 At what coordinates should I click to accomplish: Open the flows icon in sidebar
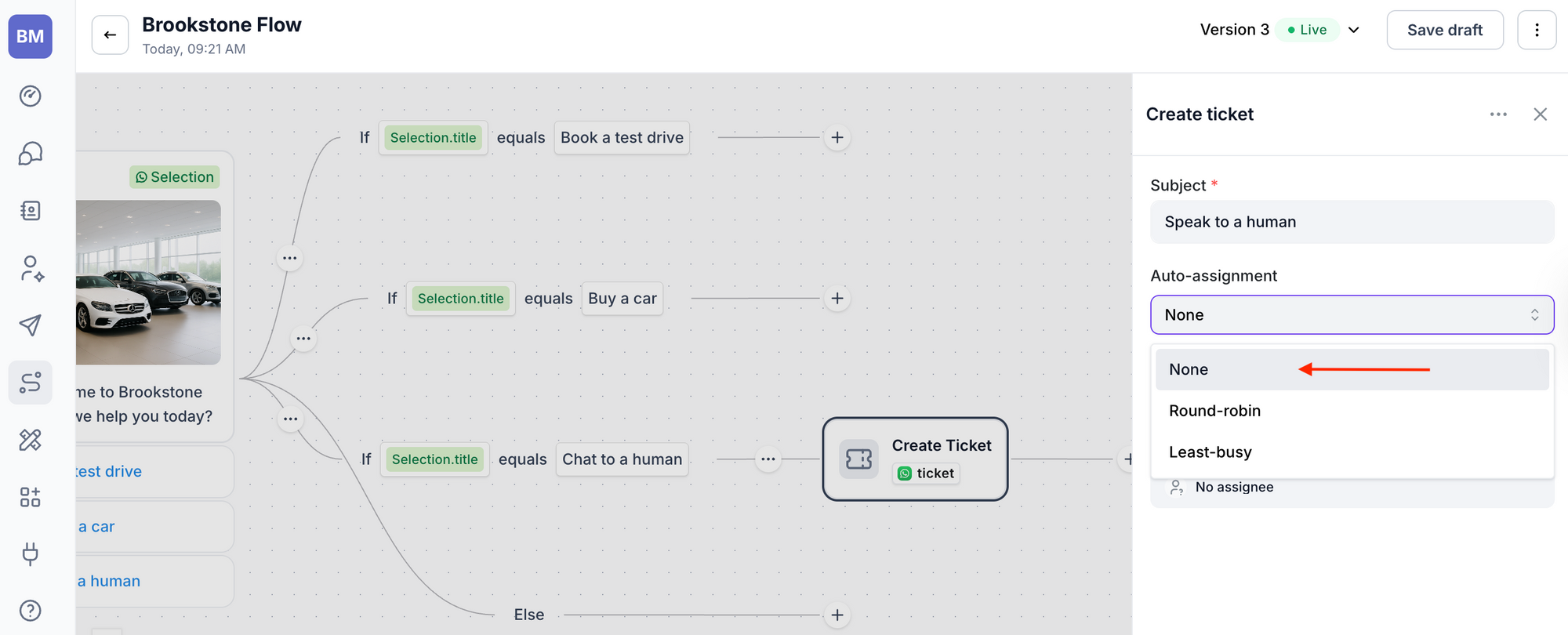point(30,383)
